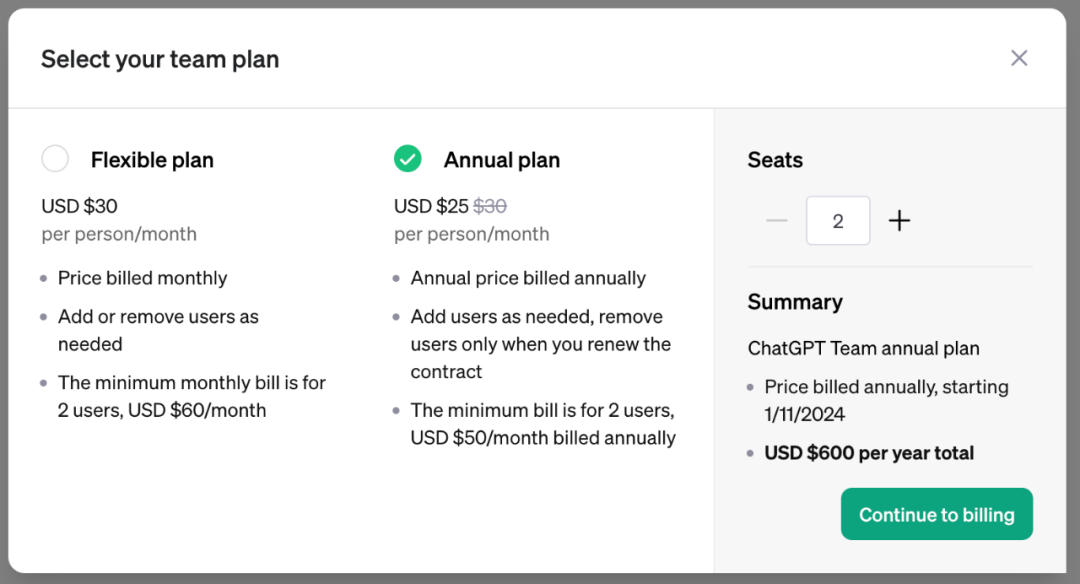
Task: Click the Annual plan label text
Action: click(x=501, y=160)
